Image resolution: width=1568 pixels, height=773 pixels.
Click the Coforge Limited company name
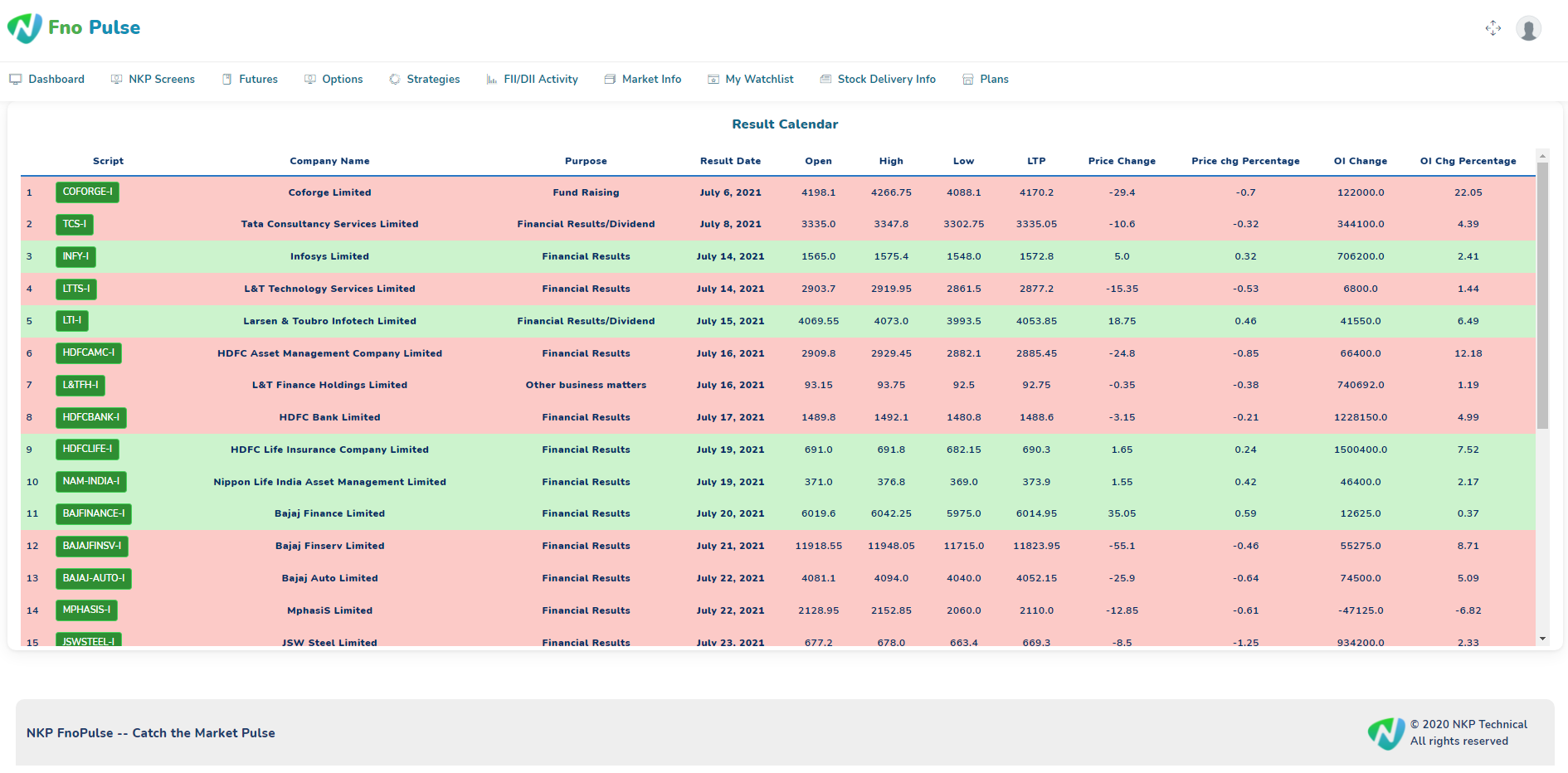[x=329, y=192]
